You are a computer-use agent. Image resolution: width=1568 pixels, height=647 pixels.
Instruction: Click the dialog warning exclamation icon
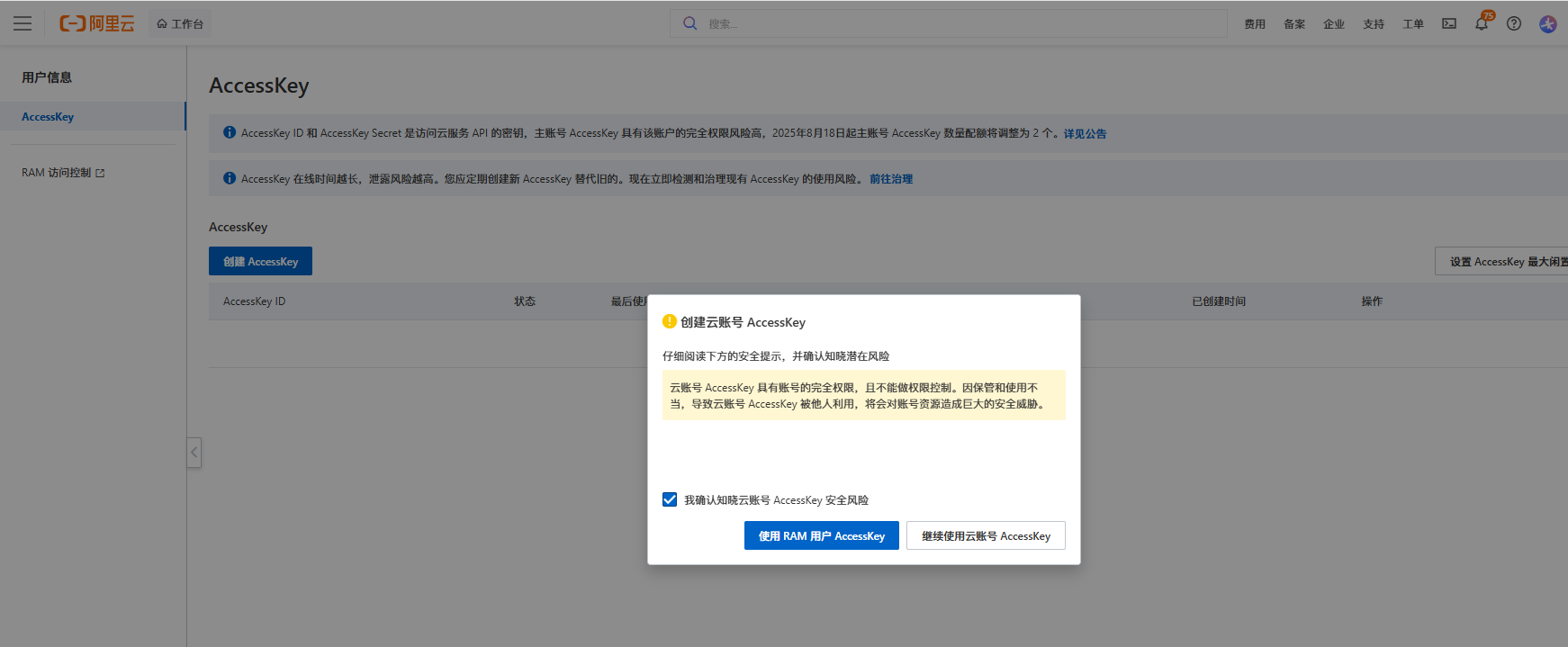click(x=669, y=321)
